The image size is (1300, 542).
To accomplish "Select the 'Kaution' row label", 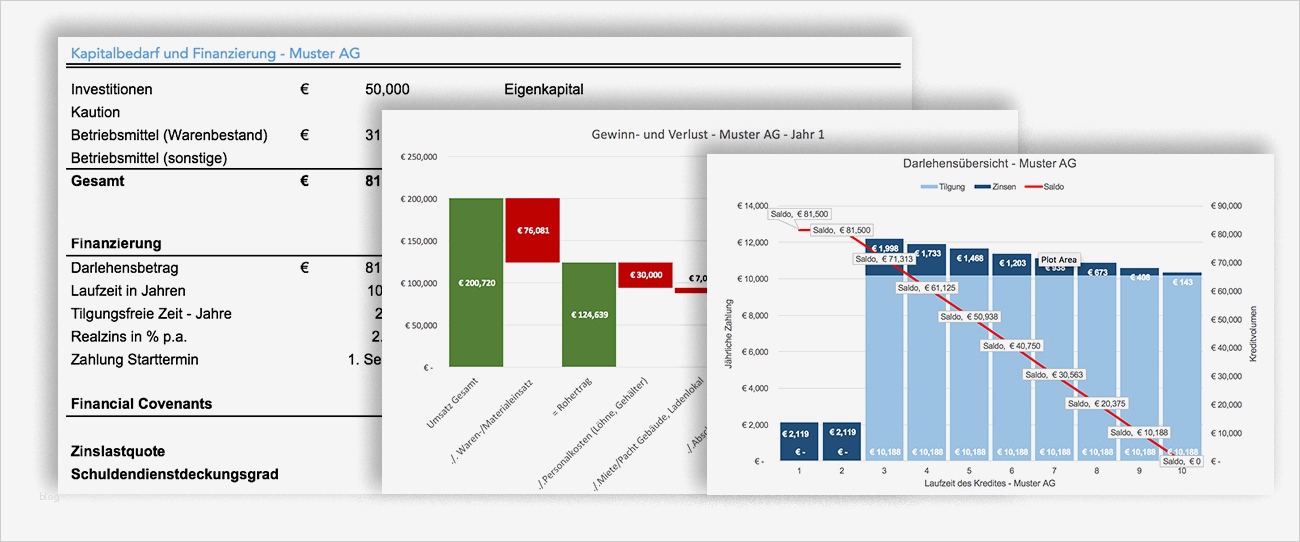I will coord(95,112).
